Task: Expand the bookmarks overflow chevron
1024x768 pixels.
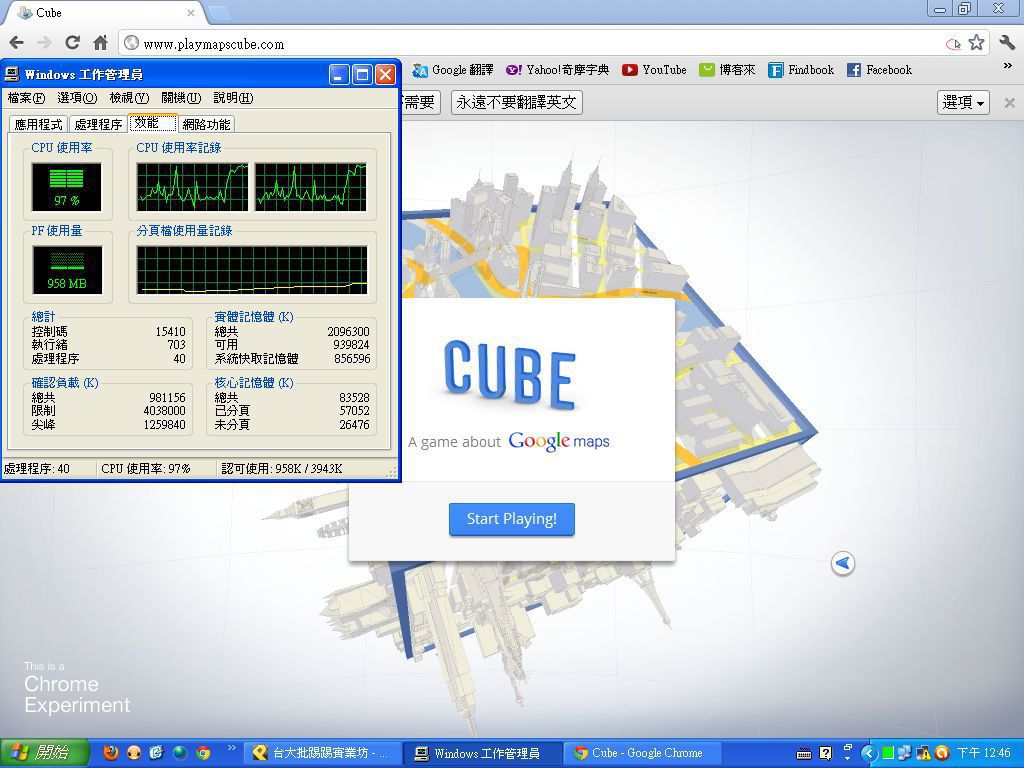Action: point(1008,66)
